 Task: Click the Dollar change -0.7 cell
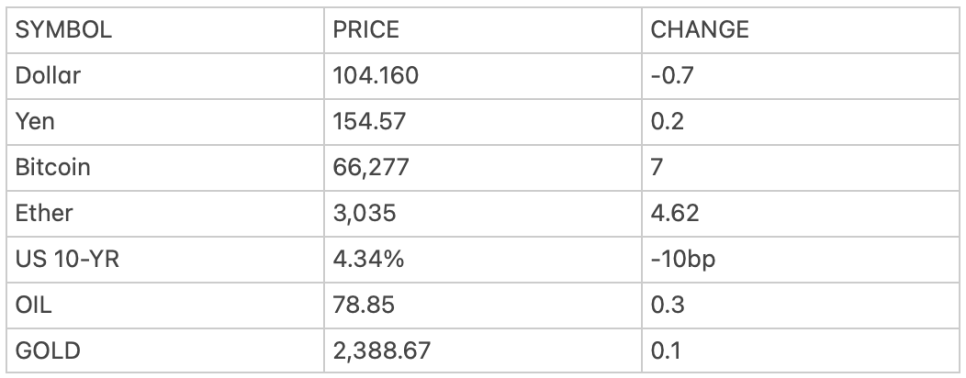point(800,76)
